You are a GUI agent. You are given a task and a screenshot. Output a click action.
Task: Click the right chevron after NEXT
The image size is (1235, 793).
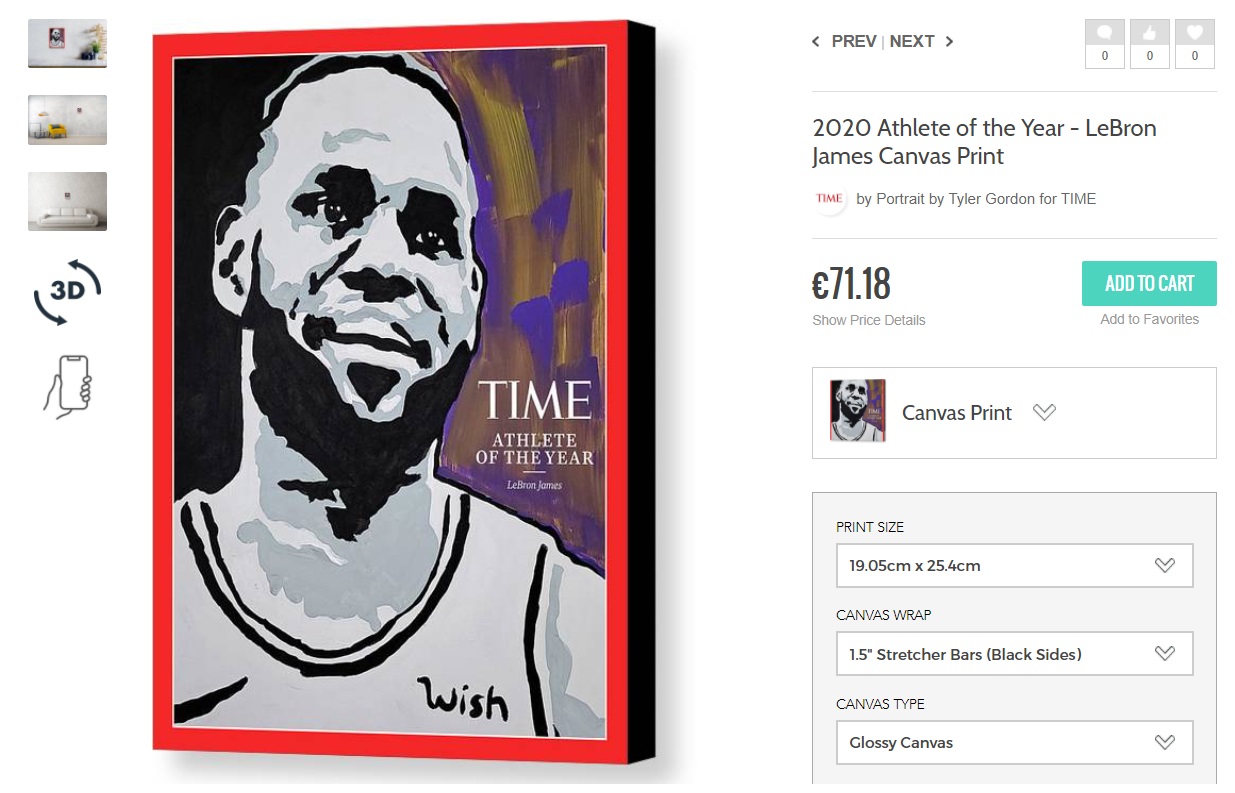pos(949,41)
